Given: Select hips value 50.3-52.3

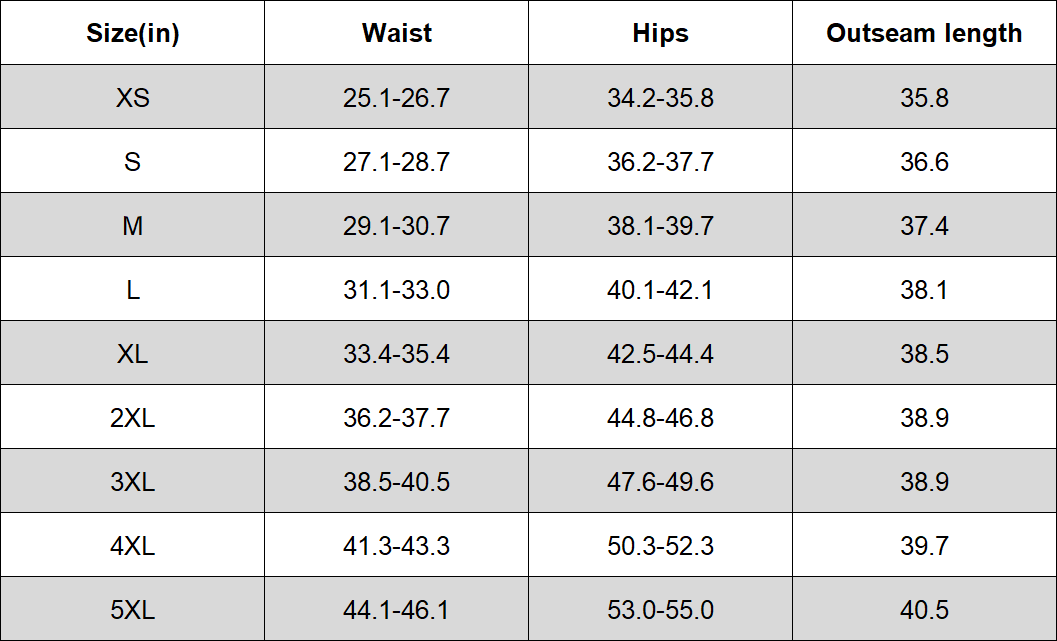Looking at the screenshot, I should point(661,545).
